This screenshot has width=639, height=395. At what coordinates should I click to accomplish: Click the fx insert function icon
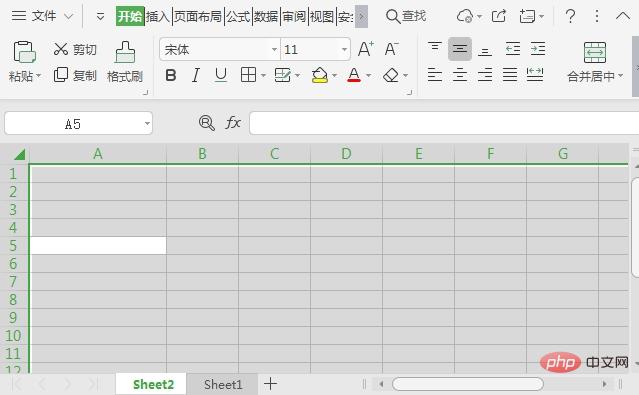[x=233, y=122]
